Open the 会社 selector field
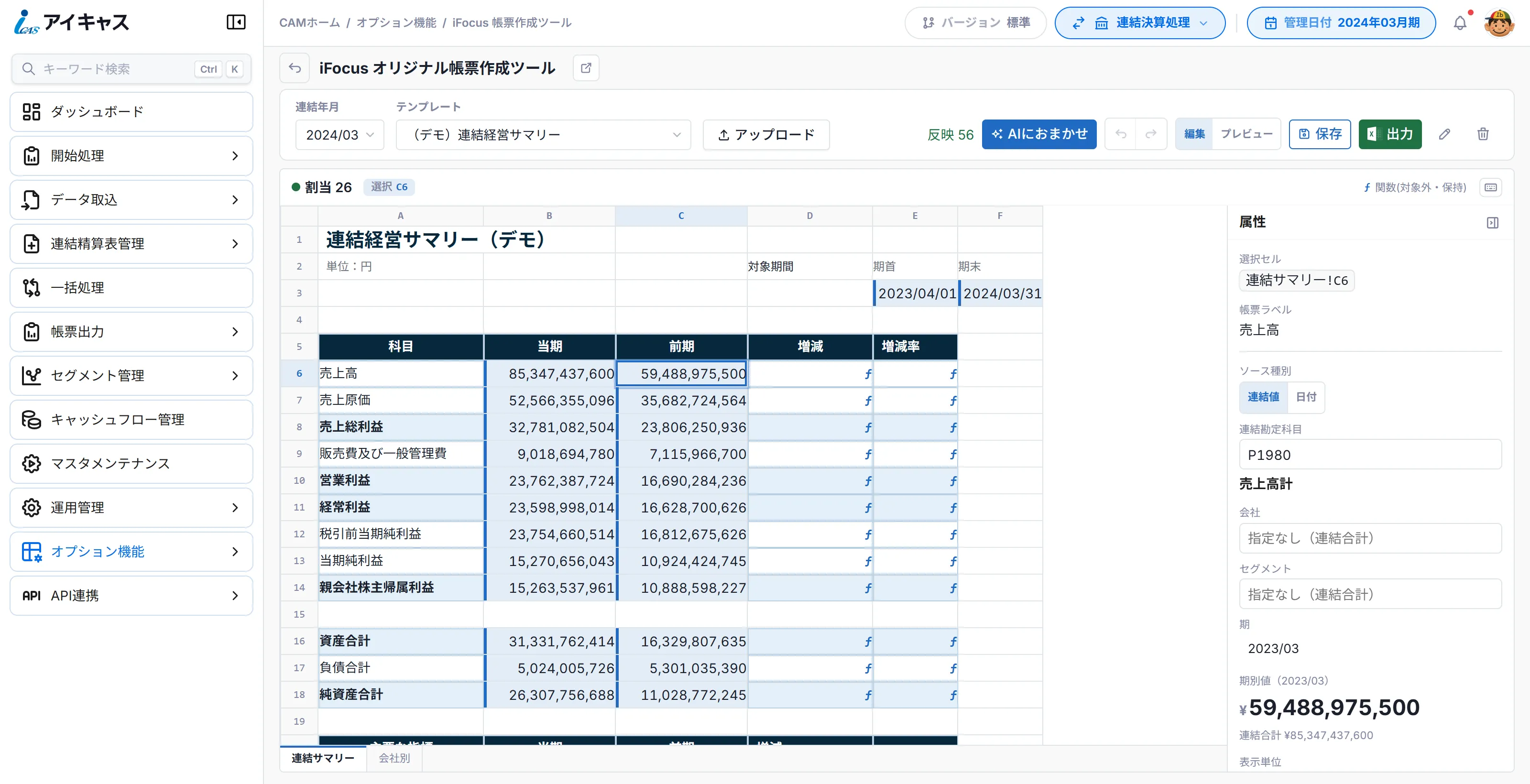This screenshot has width=1530, height=784. pyautogui.click(x=1370, y=538)
